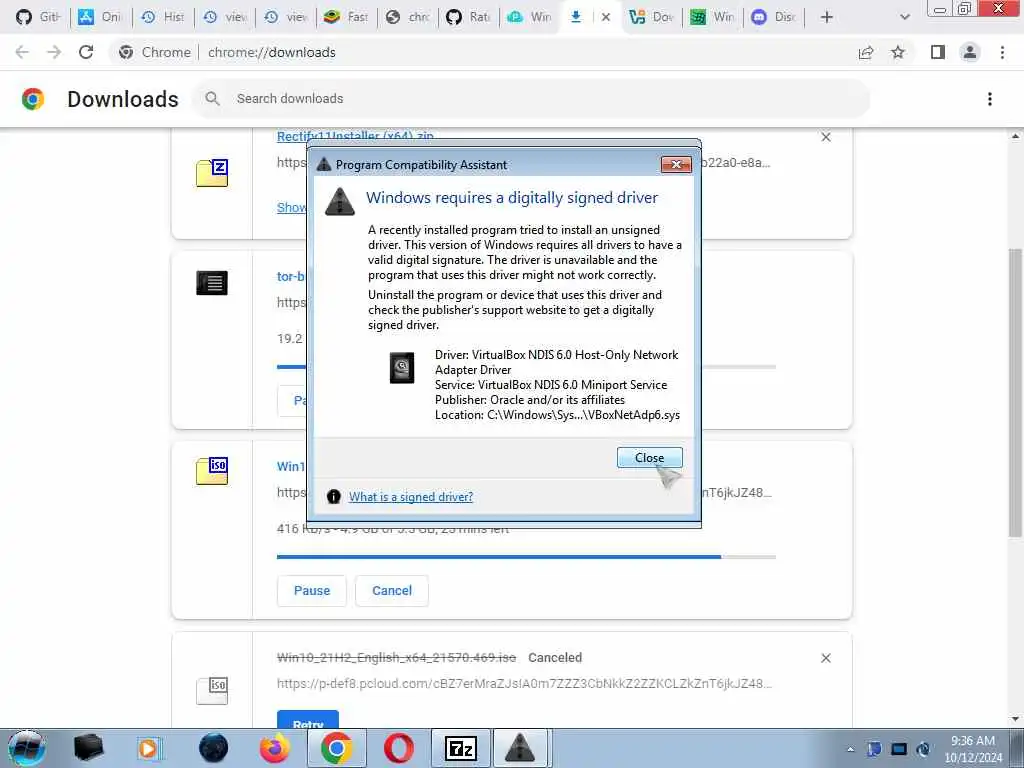Focus the Search downloads field
Screen dimensions: 1024x768
(x=532, y=99)
